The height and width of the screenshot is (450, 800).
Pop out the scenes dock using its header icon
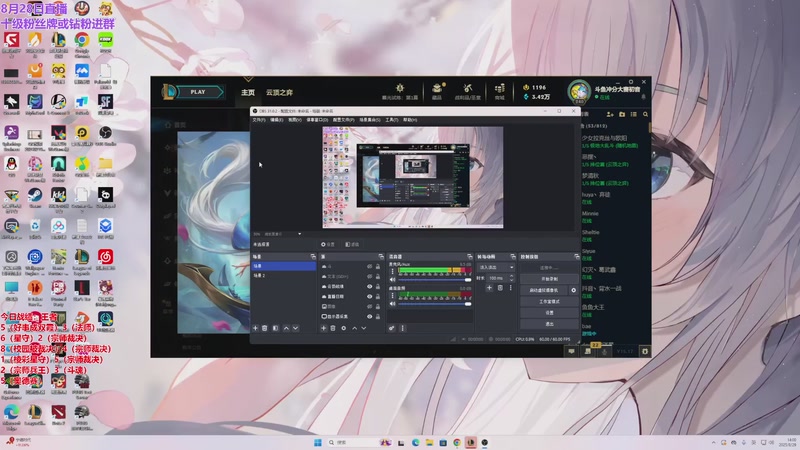click(313, 257)
